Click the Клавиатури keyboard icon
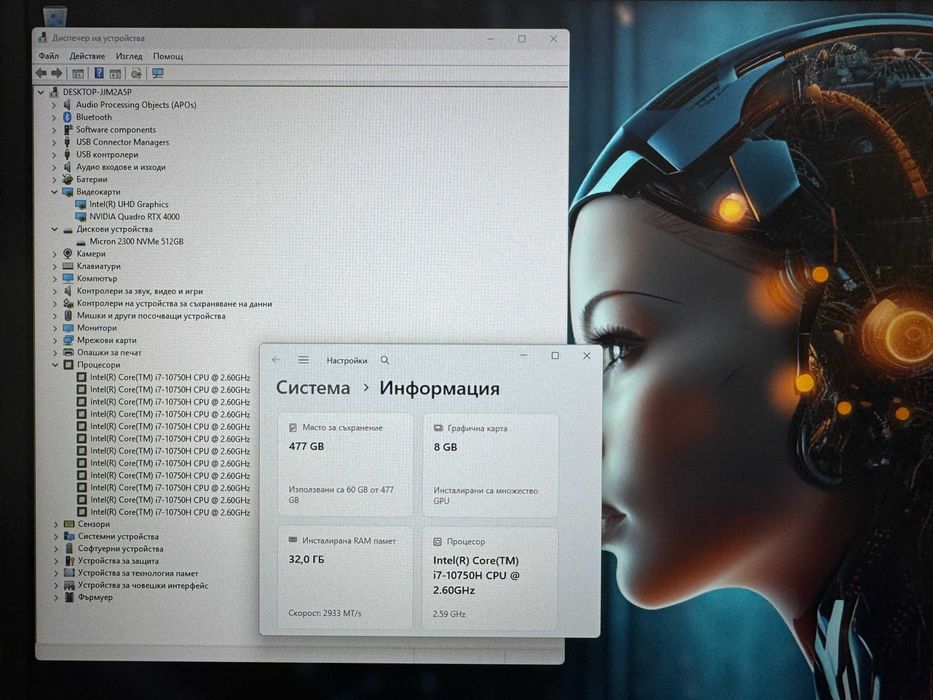 [68, 266]
